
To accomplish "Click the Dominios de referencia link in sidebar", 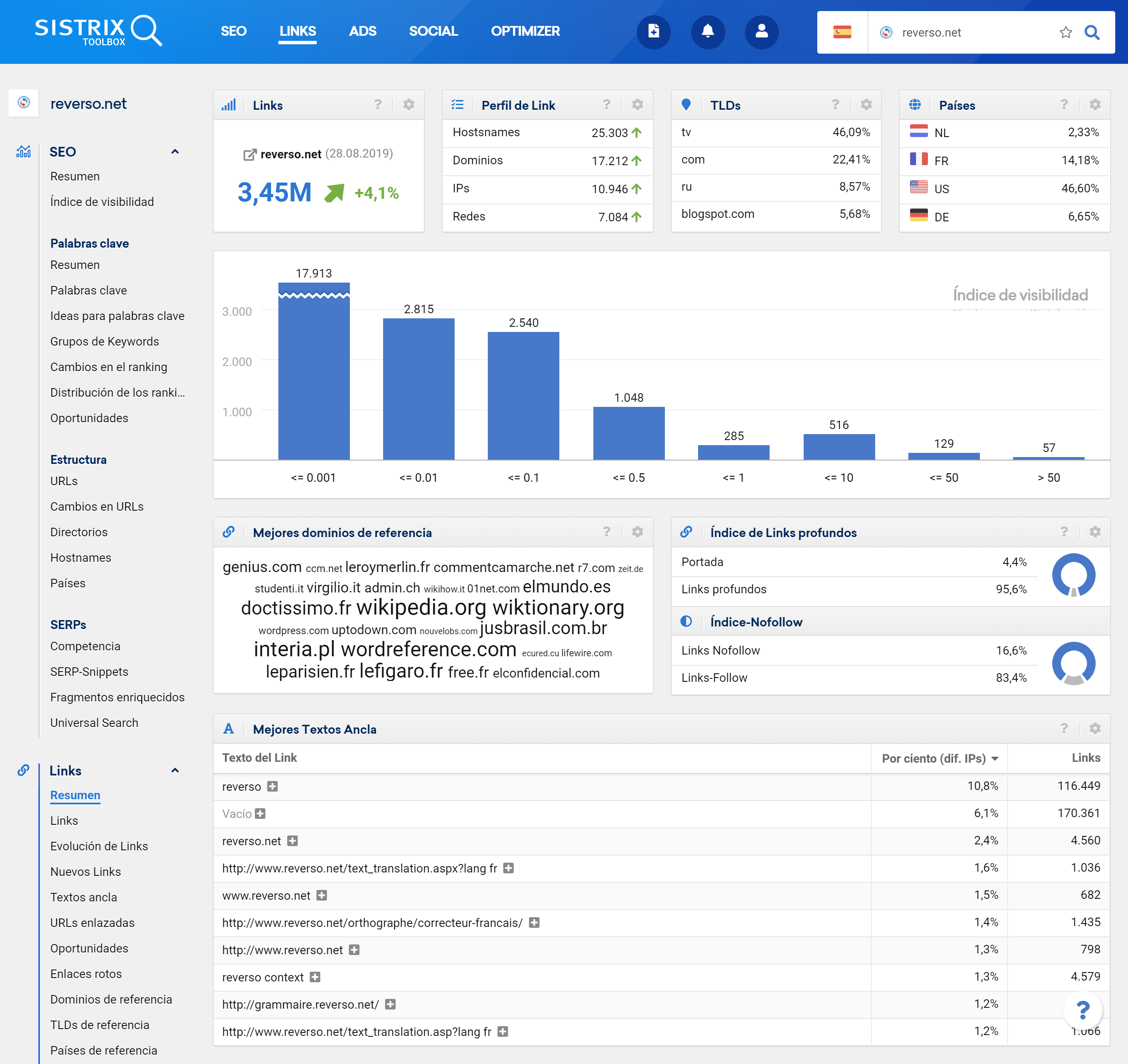I will (x=110, y=998).
